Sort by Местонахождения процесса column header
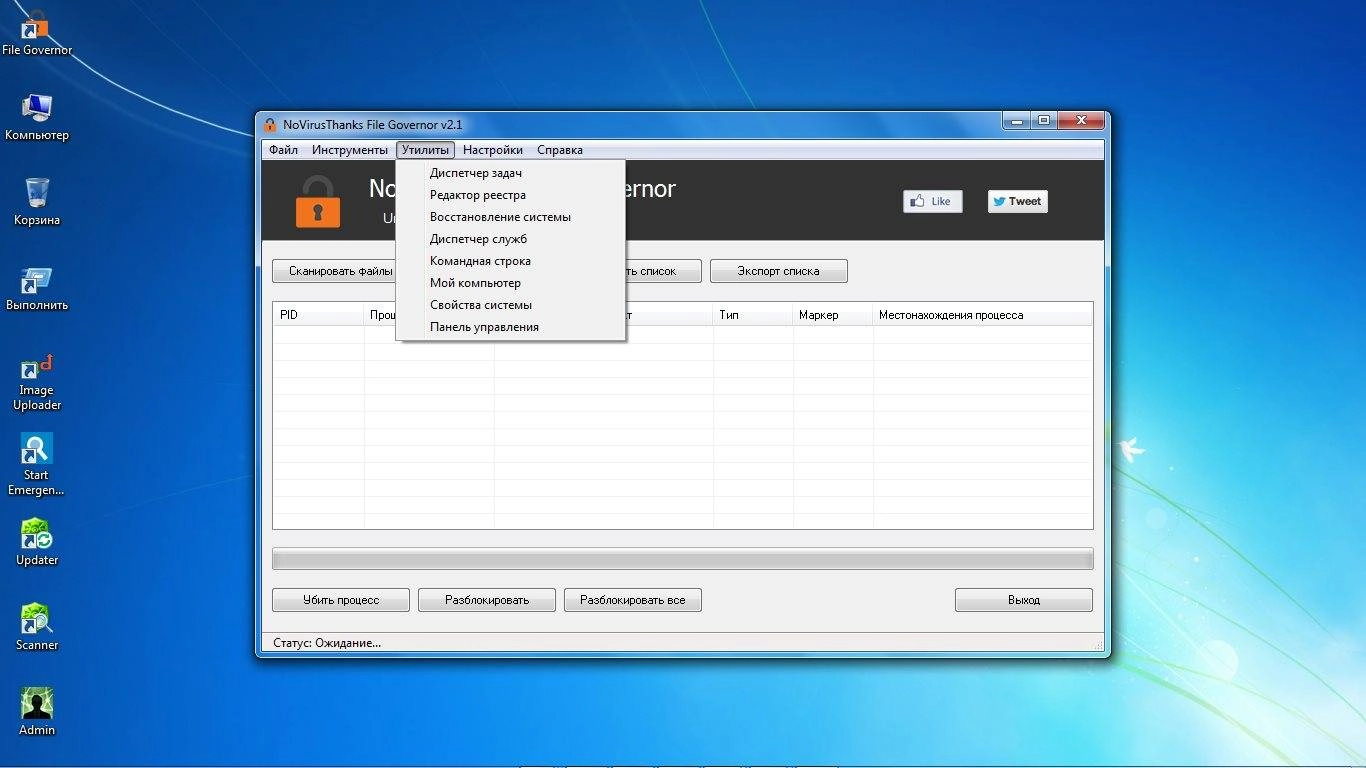This screenshot has height=768, width=1366. (982, 315)
